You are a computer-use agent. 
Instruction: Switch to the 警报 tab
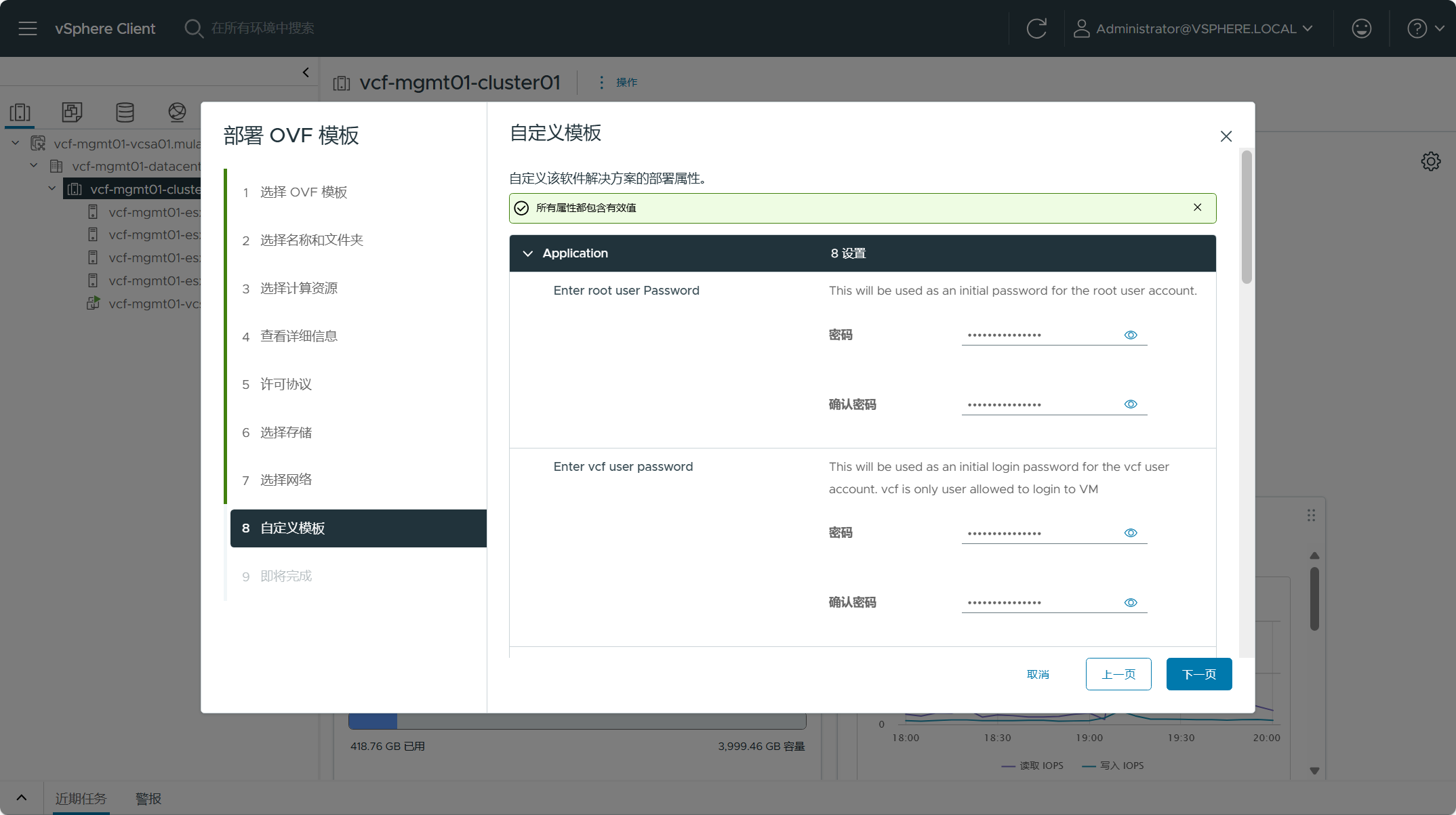[x=148, y=799]
